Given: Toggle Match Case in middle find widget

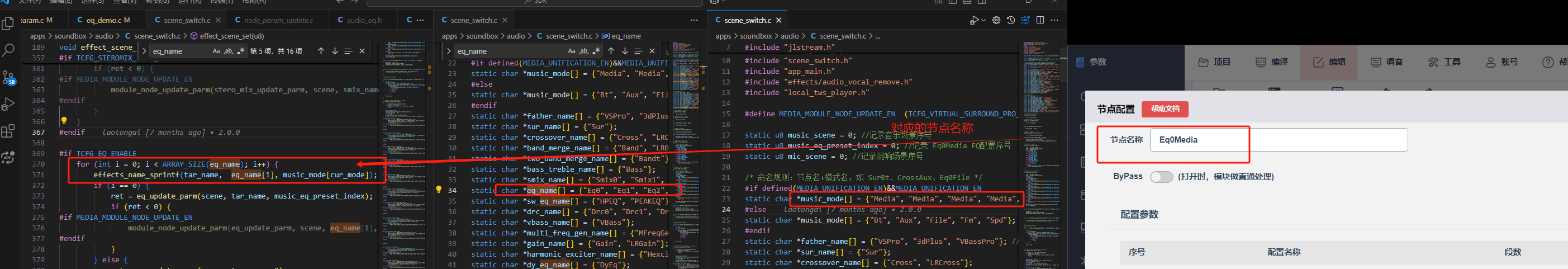Looking at the screenshot, I should click(x=572, y=51).
